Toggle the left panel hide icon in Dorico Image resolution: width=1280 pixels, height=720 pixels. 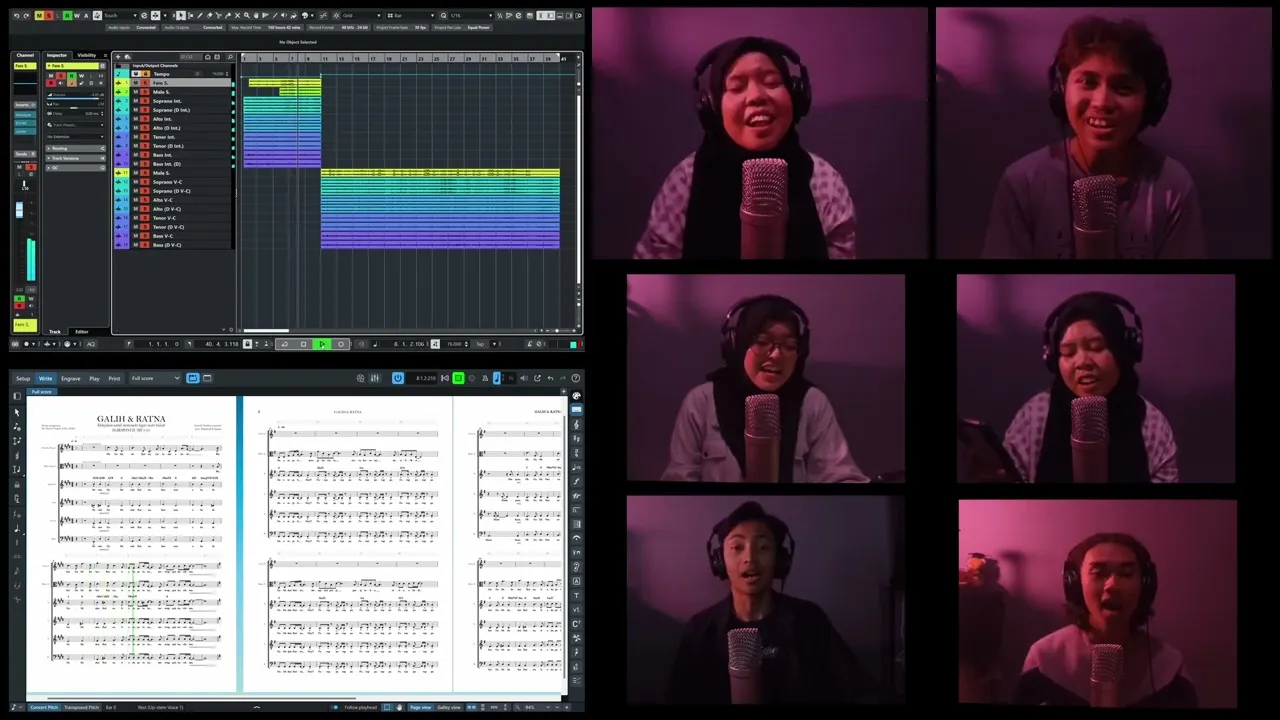point(17,396)
